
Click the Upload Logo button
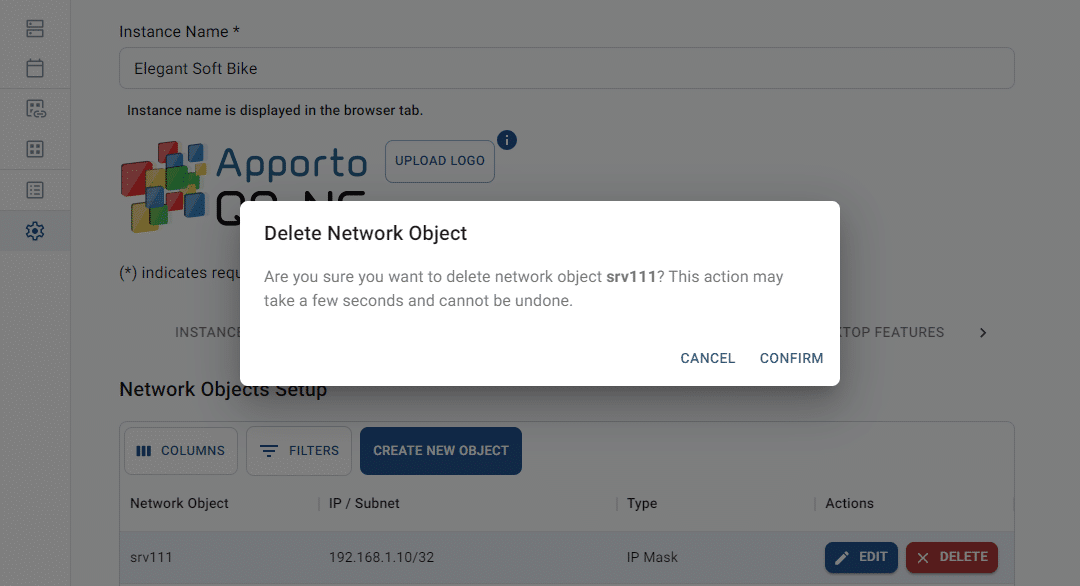point(439,161)
